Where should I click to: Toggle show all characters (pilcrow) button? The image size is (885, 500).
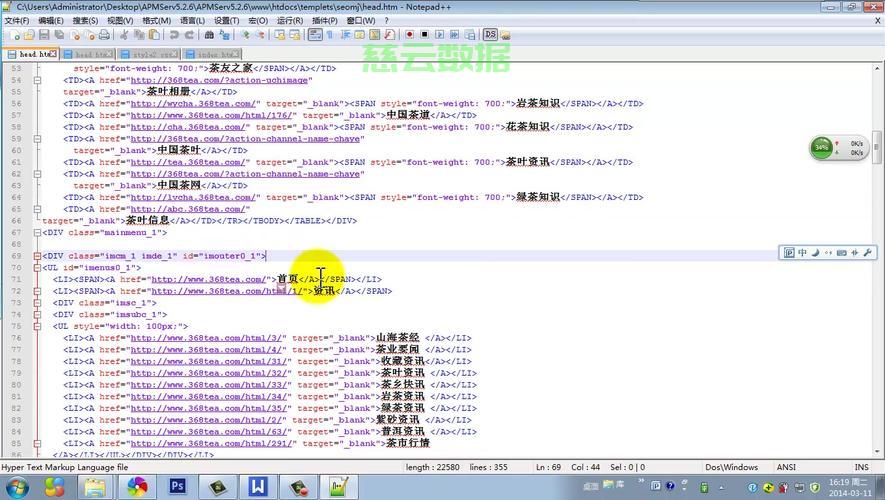(x=330, y=35)
